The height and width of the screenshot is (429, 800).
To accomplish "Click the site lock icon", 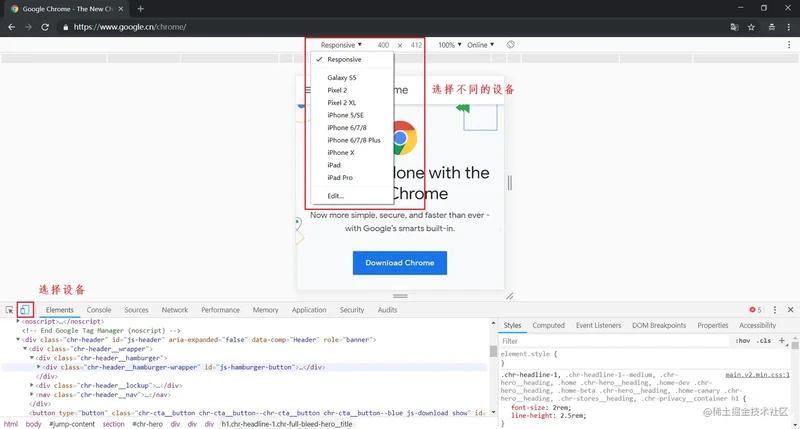I will 65,27.
